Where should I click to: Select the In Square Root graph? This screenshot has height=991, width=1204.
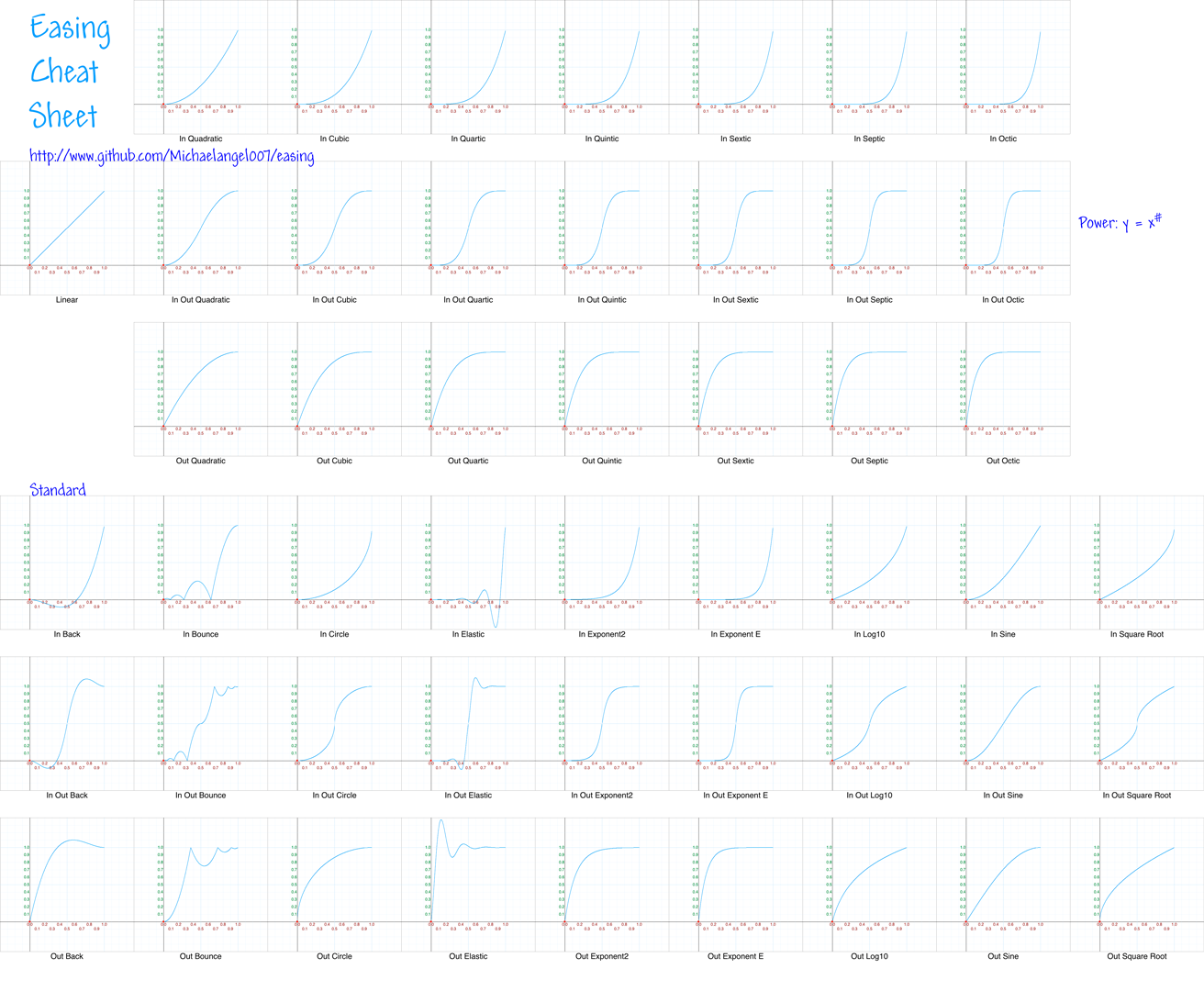[1137, 562]
